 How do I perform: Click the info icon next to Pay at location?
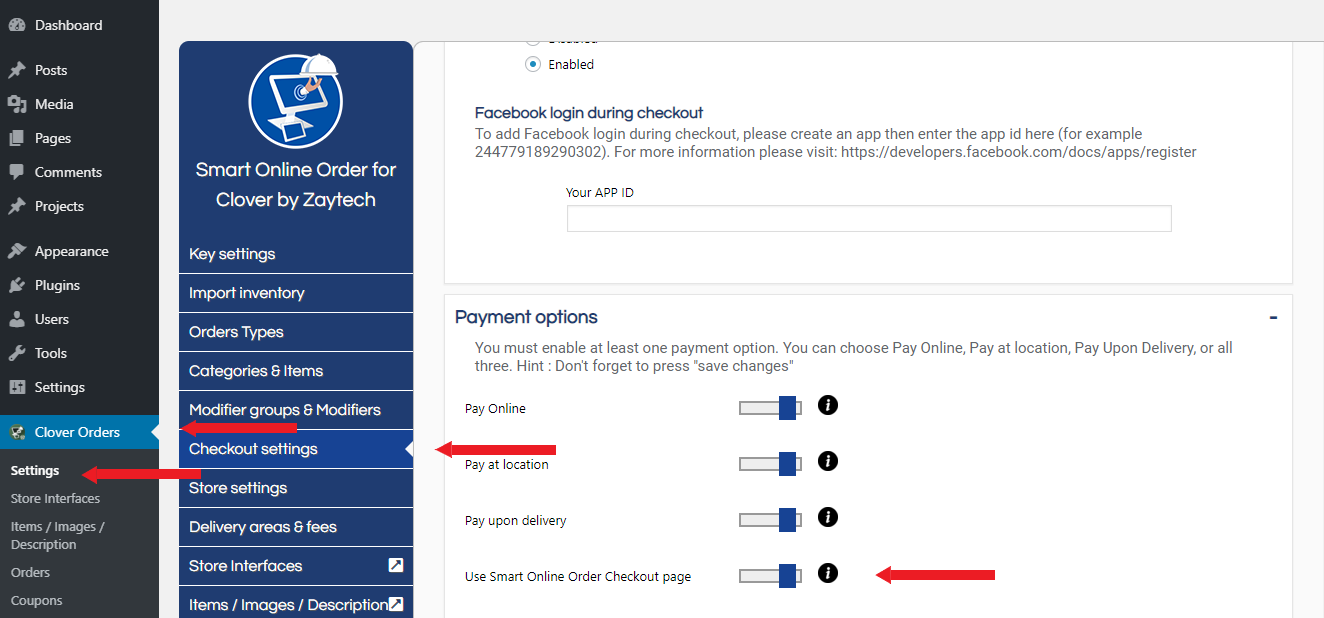(x=828, y=461)
